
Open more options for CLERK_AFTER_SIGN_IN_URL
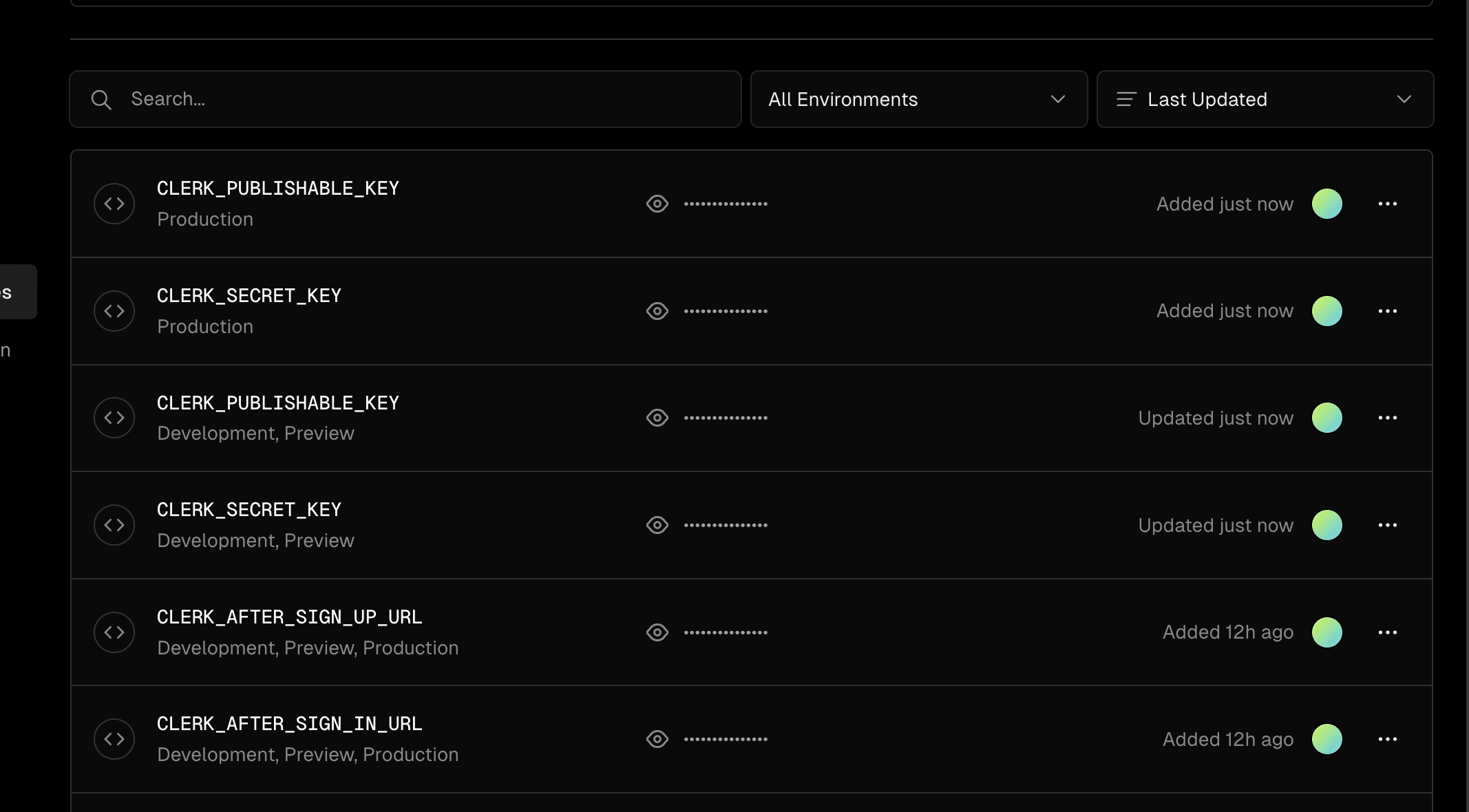[1388, 739]
